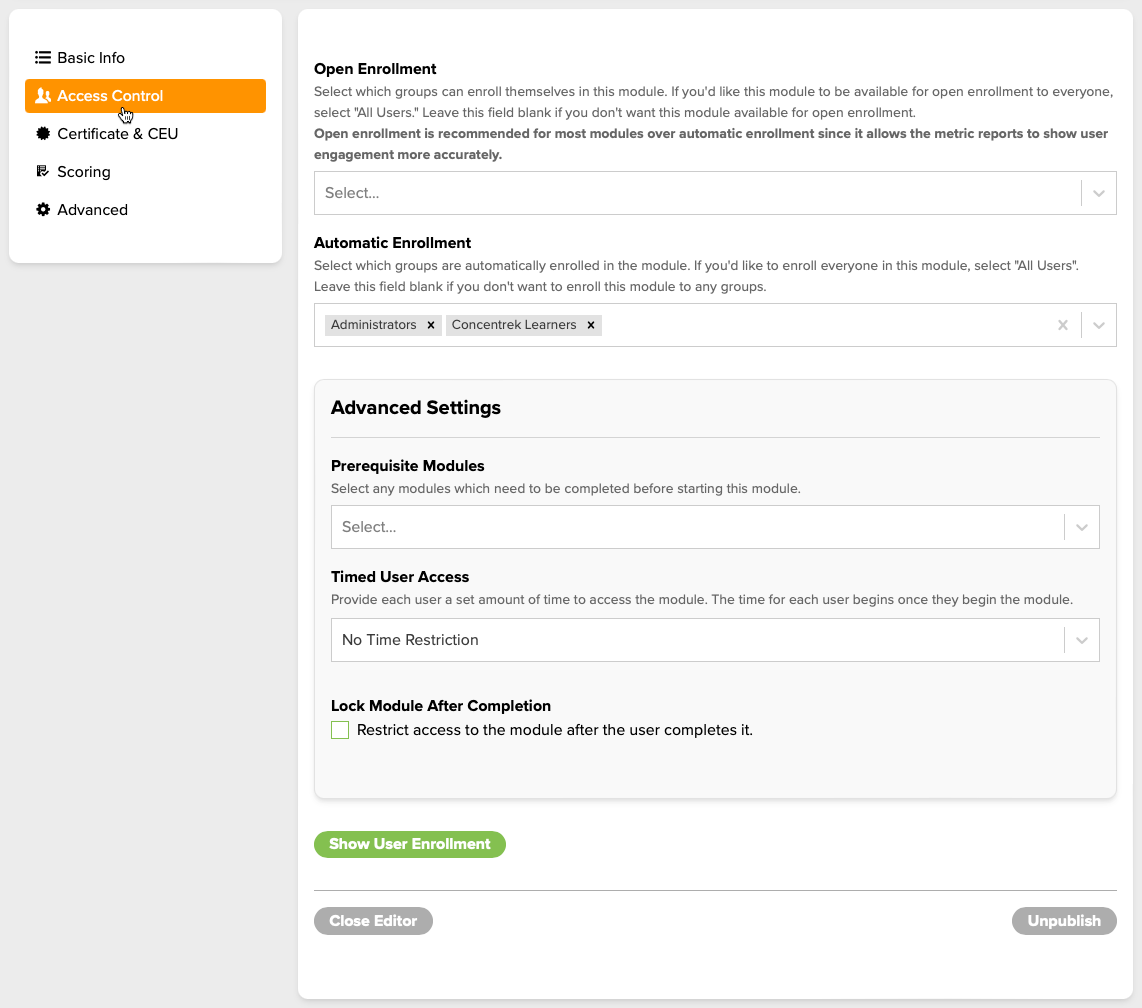The height and width of the screenshot is (1008, 1142).
Task: Click the Certificate & CEU asterisk icon
Action: pyautogui.click(x=41, y=133)
